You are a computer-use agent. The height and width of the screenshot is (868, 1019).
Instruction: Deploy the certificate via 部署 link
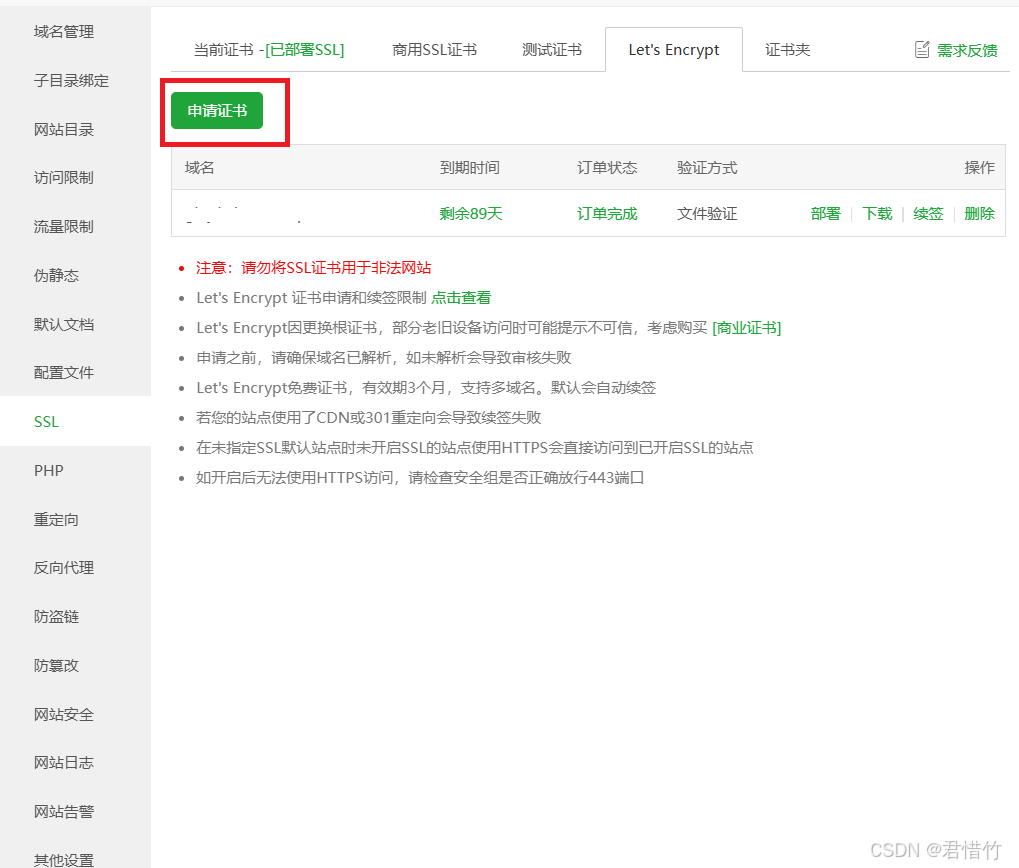click(x=825, y=214)
